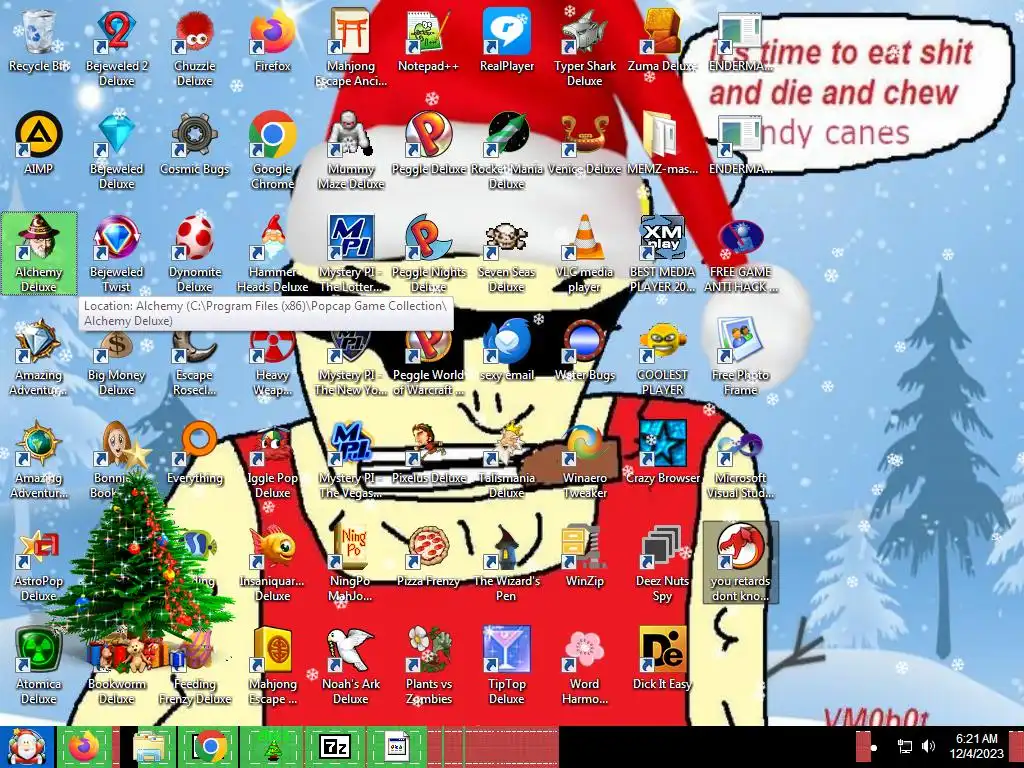The width and height of the screenshot is (1024, 768).
Task: Select Everything search desktop icon
Action: click(195, 453)
